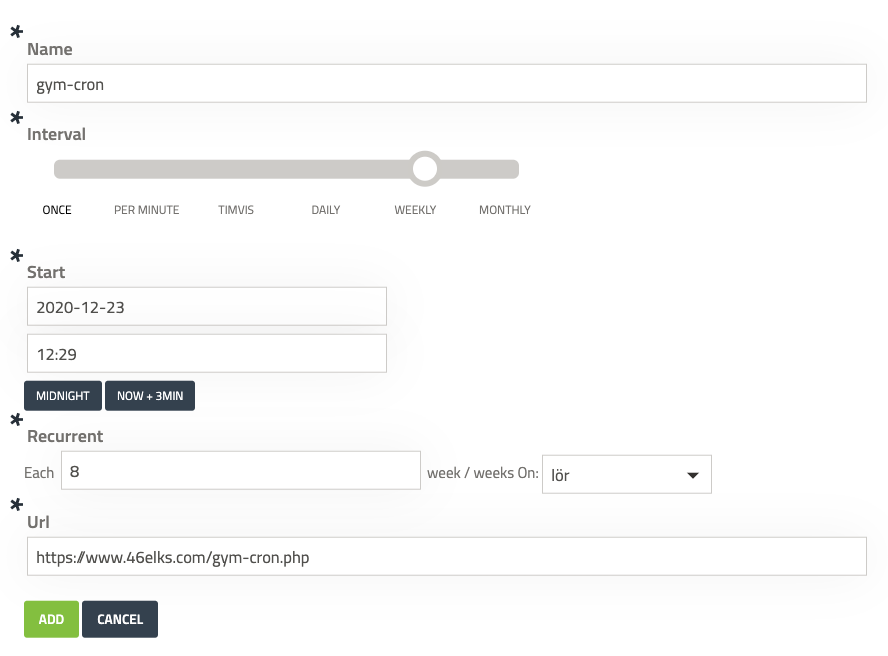Click the Start section label
The width and height of the screenshot is (888, 656).
click(x=46, y=272)
